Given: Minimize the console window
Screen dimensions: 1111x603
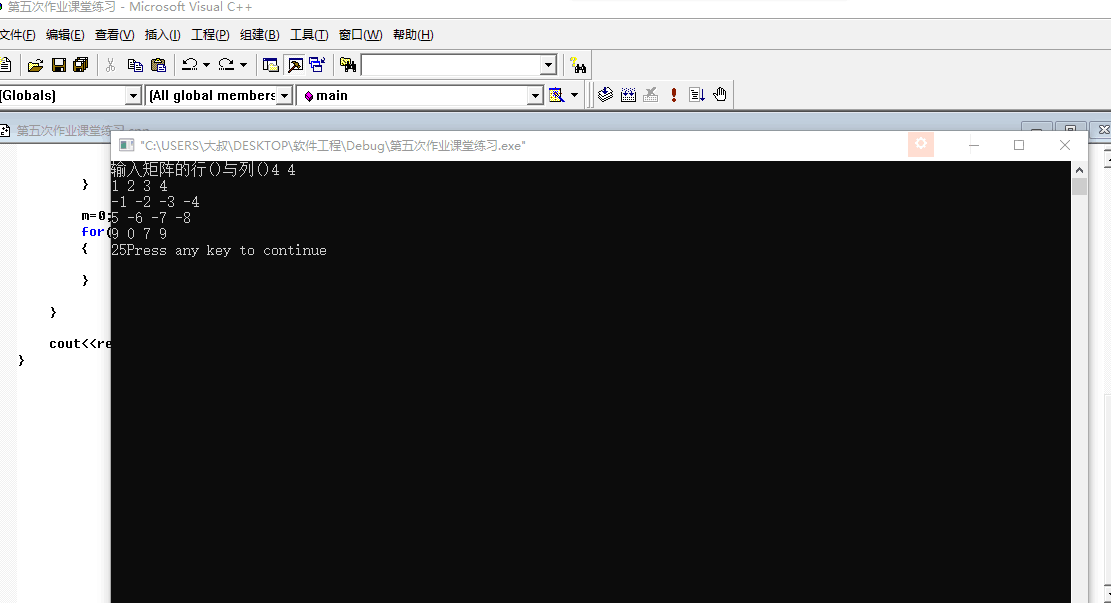Looking at the screenshot, I should (974, 145).
